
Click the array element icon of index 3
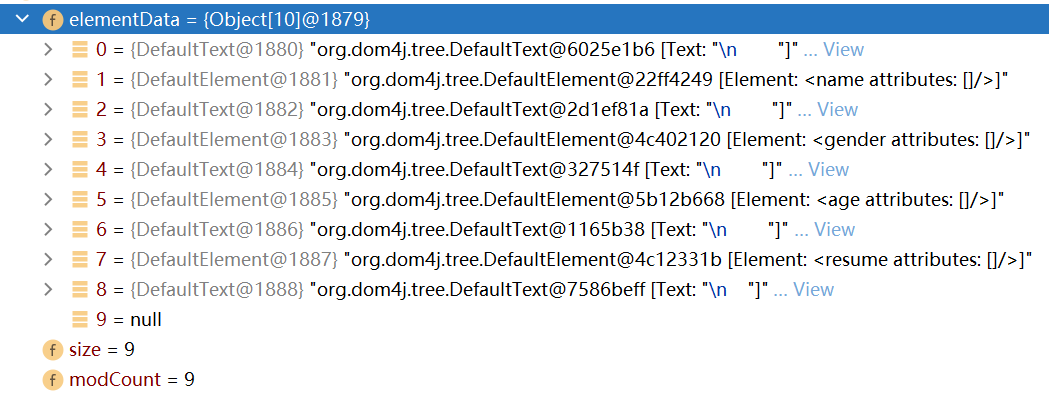pyautogui.click(x=80, y=140)
